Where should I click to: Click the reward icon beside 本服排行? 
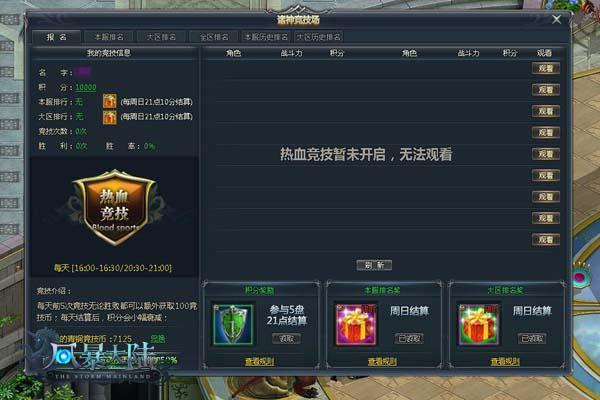pyautogui.click(x=109, y=101)
